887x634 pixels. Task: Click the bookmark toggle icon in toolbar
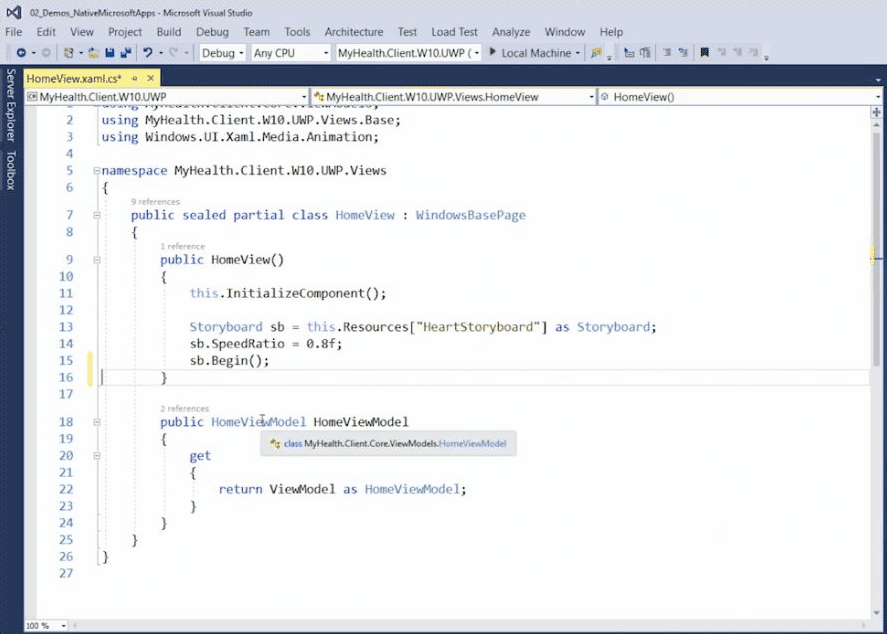[x=704, y=53]
